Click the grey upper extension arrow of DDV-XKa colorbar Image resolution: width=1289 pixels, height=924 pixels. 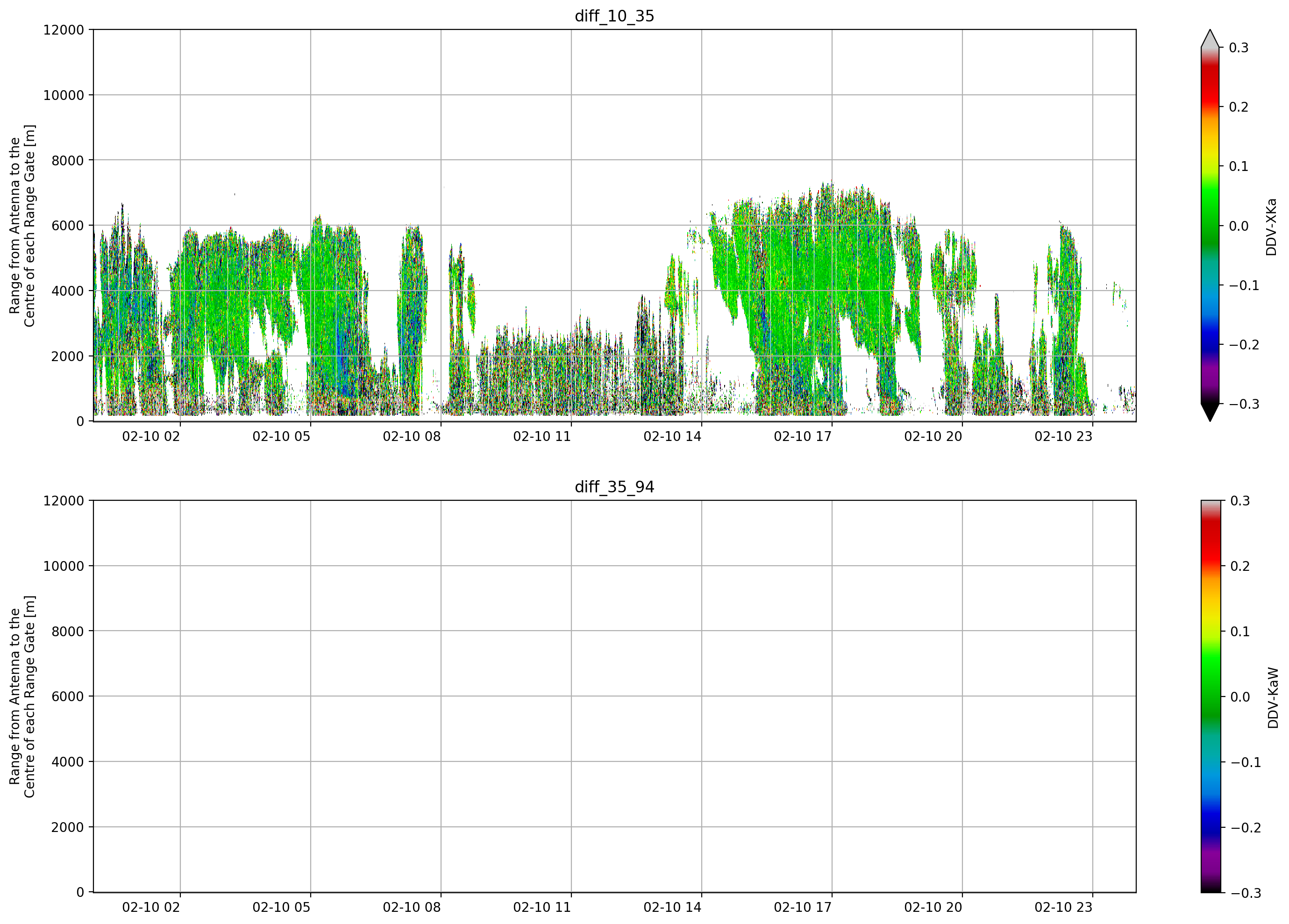pos(1210,39)
